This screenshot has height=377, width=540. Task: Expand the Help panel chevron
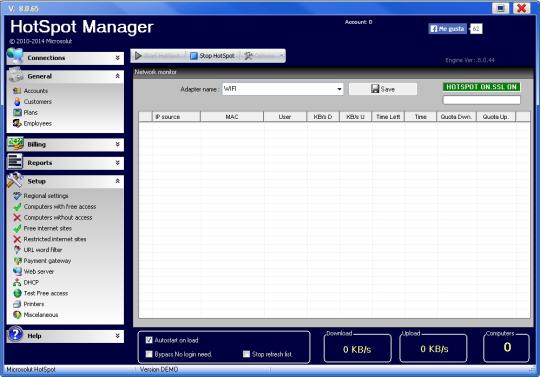click(x=117, y=335)
